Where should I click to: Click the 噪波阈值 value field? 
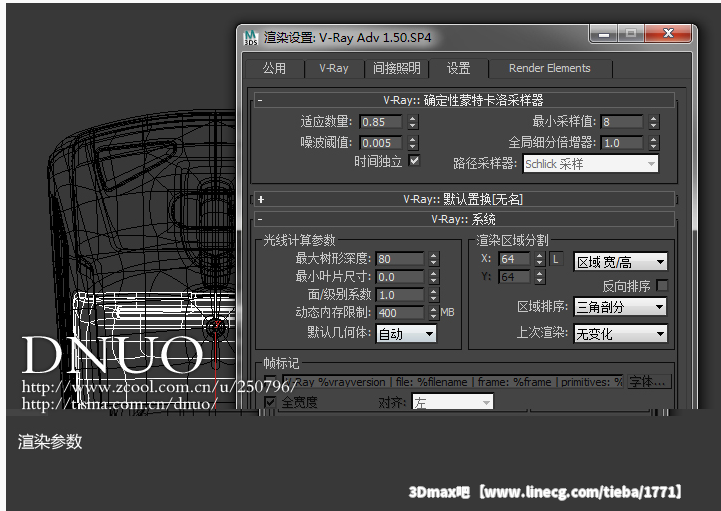(x=381, y=143)
